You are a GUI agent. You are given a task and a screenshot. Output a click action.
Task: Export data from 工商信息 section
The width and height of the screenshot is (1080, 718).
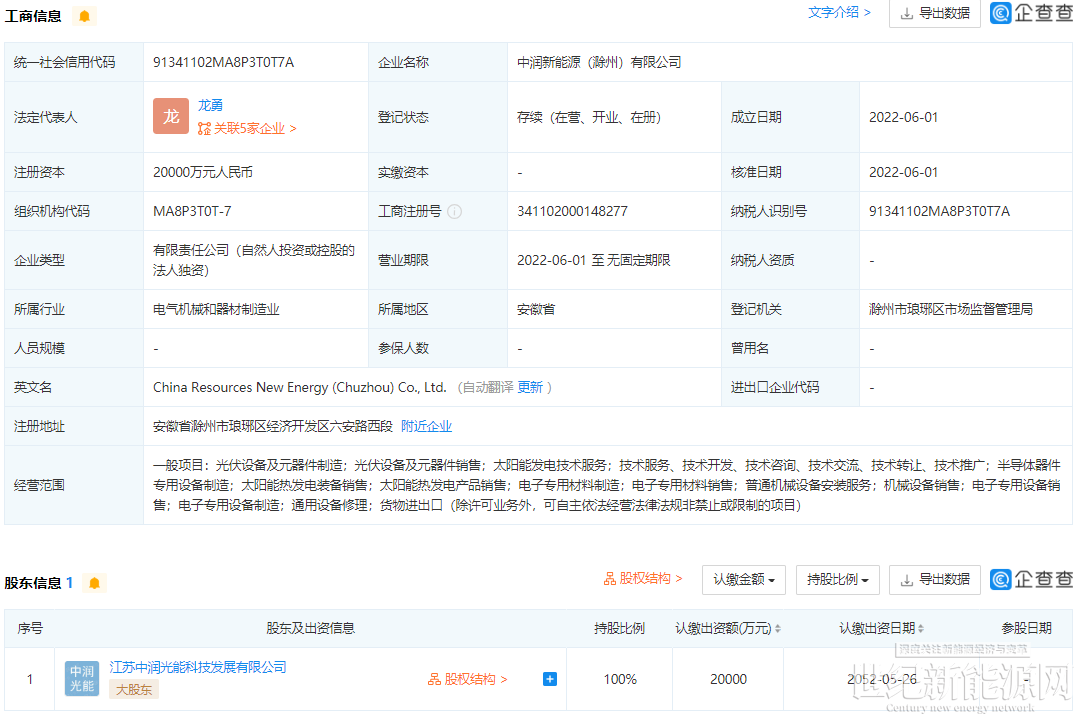(934, 14)
